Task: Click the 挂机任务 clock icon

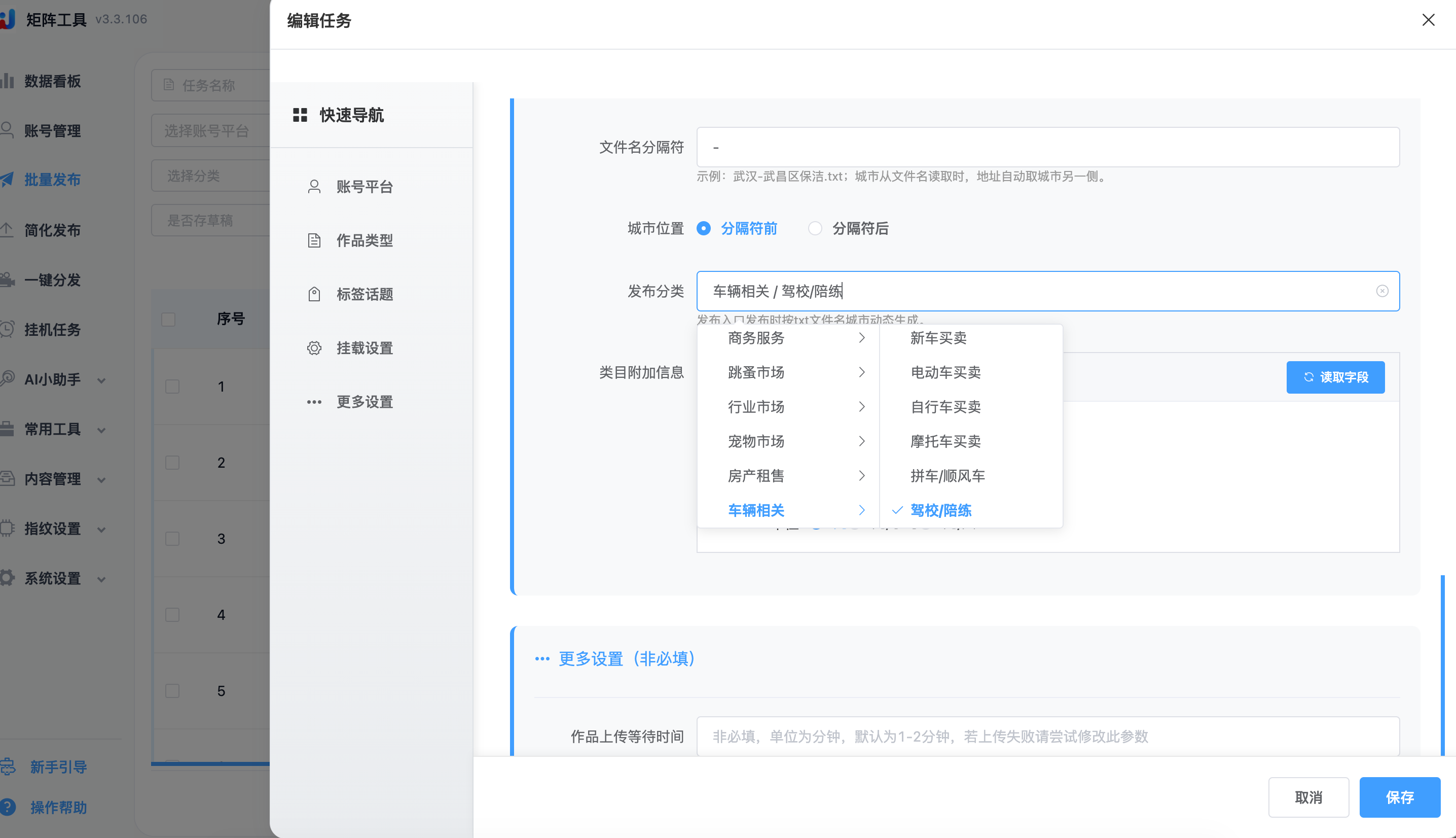Action: click(7, 329)
